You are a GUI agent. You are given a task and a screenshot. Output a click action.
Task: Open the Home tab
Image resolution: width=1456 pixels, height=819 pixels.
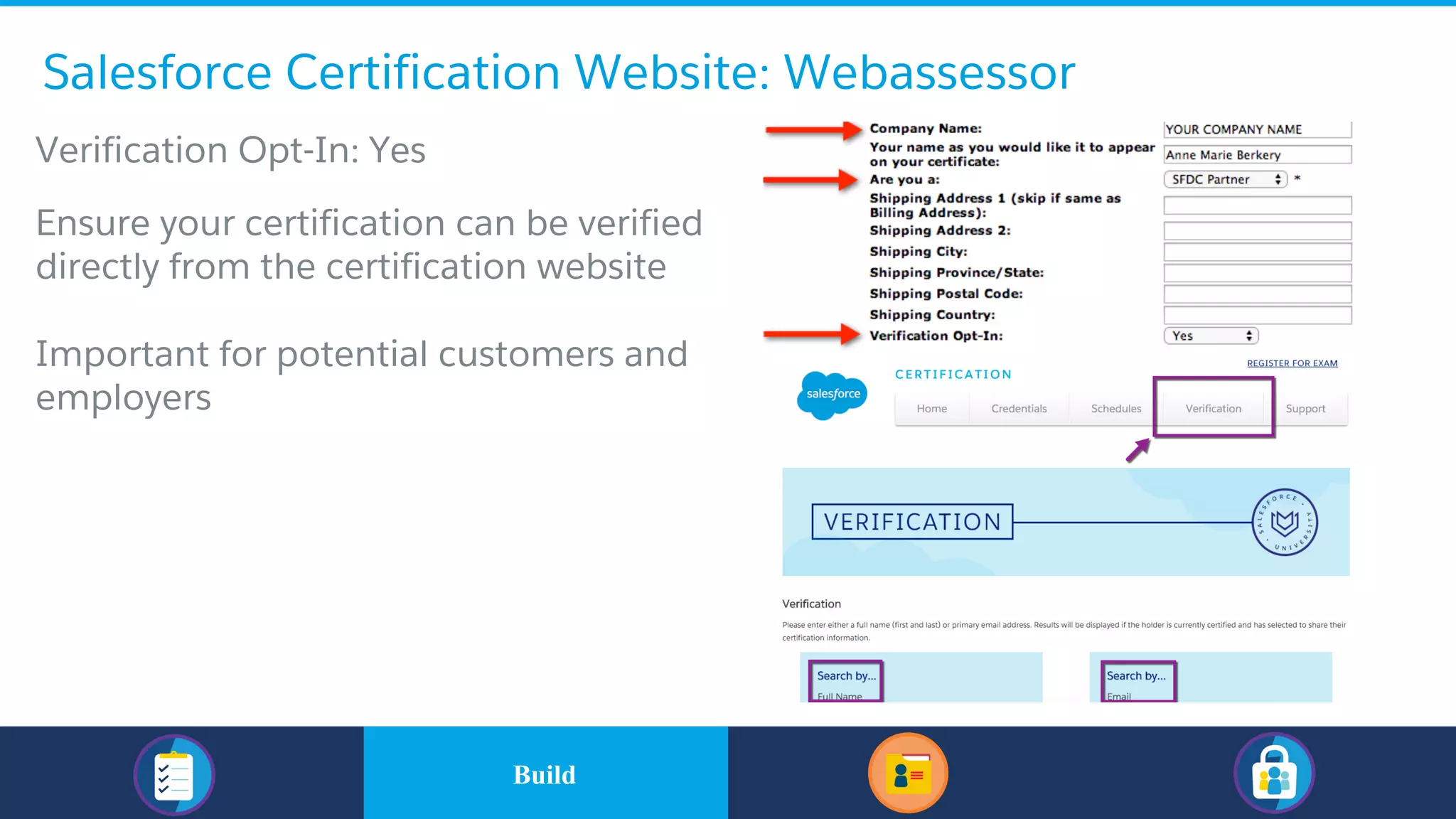pos(931,409)
